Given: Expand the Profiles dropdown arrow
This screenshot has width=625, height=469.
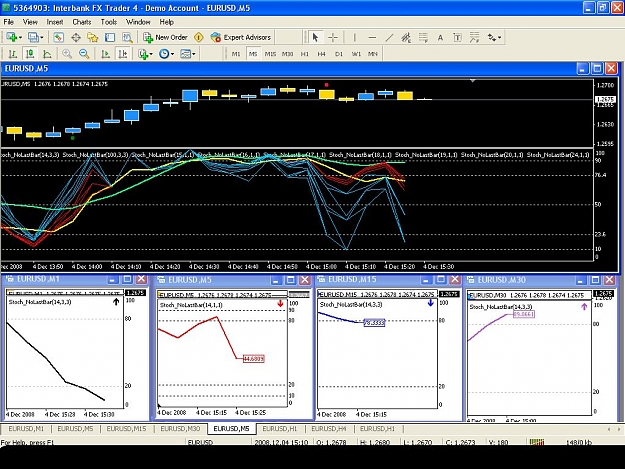Looking at the screenshot, I should [41, 37].
